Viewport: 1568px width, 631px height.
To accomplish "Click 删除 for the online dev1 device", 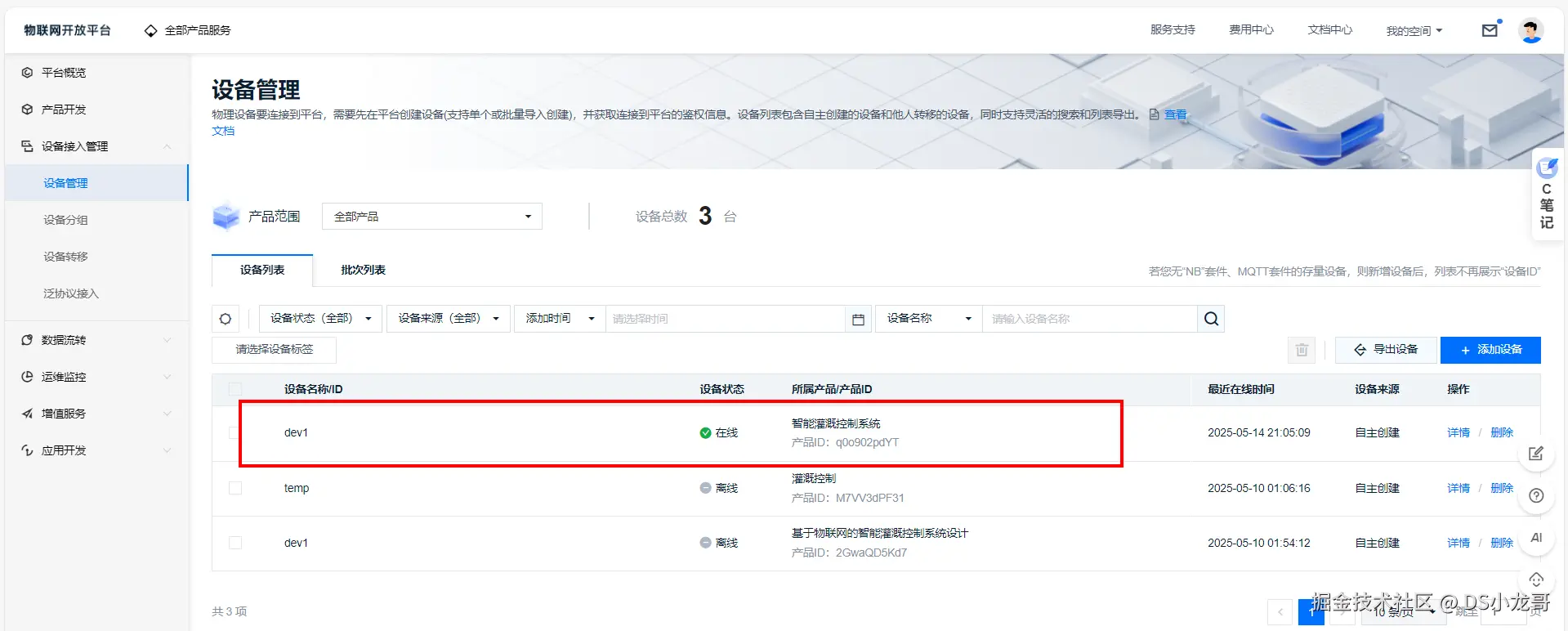I will pyautogui.click(x=1502, y=432).
